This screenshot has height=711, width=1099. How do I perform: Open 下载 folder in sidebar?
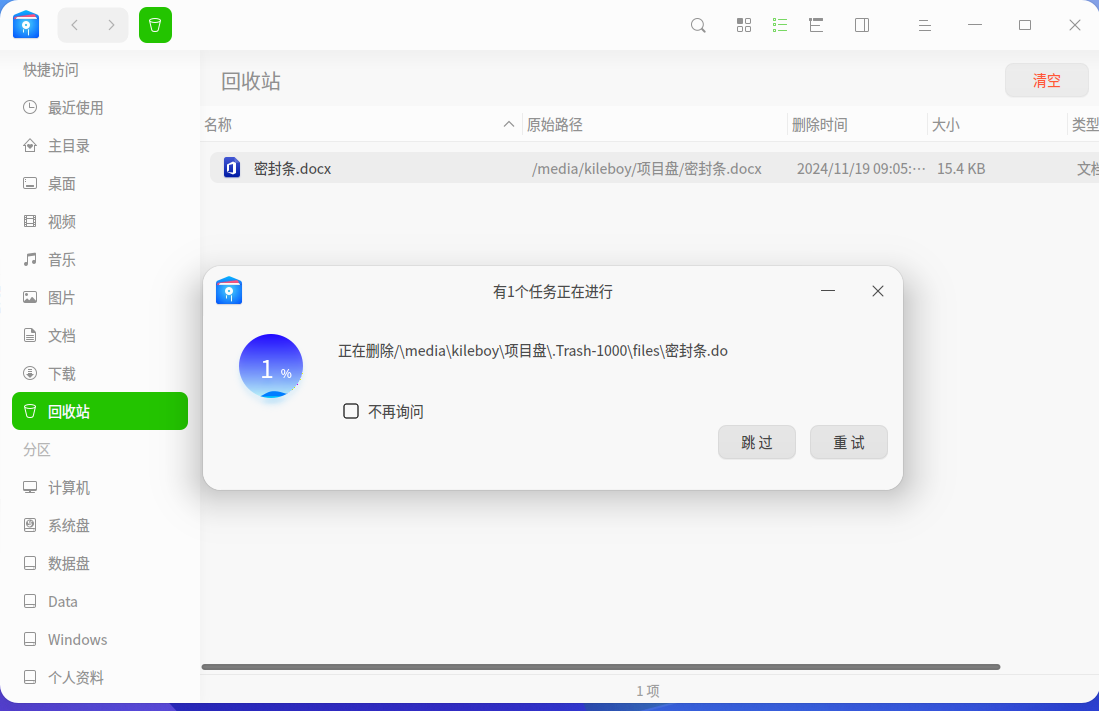pos(100,373)
